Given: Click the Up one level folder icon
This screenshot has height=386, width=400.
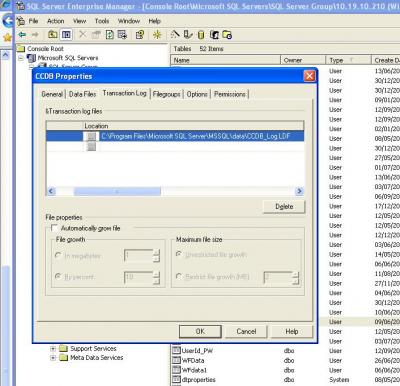Looking at the screenshot, I should pyautogui.click(x=52, y=34).
